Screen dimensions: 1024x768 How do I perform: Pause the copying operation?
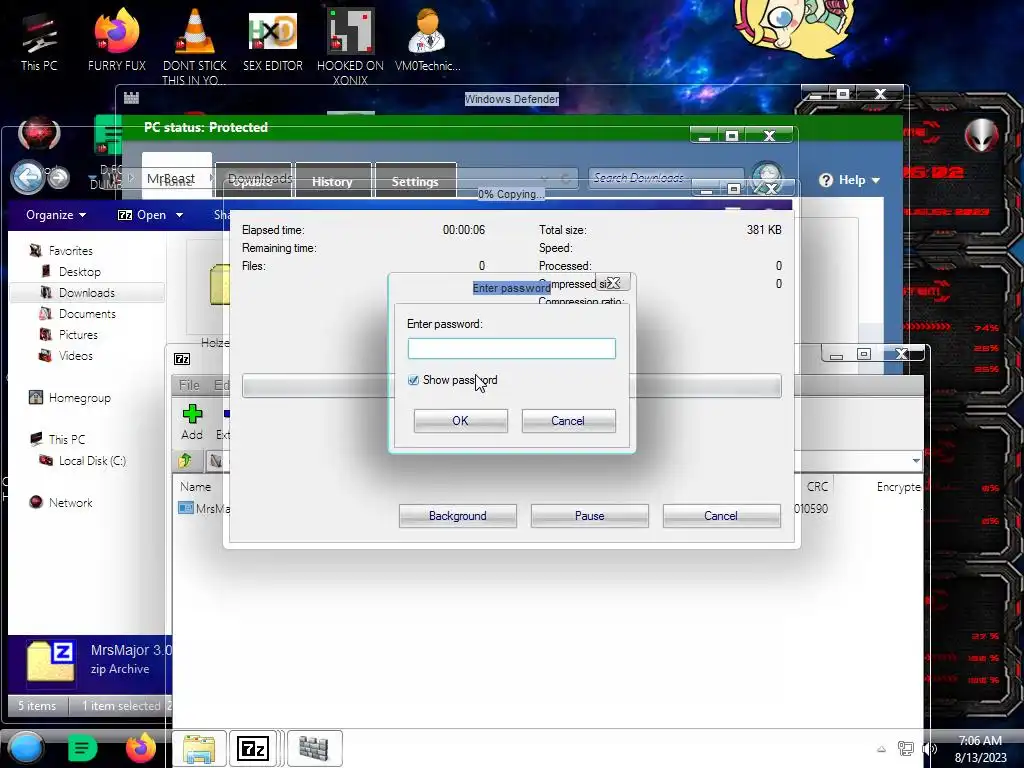pyautogui.click(x=590, y=515)
